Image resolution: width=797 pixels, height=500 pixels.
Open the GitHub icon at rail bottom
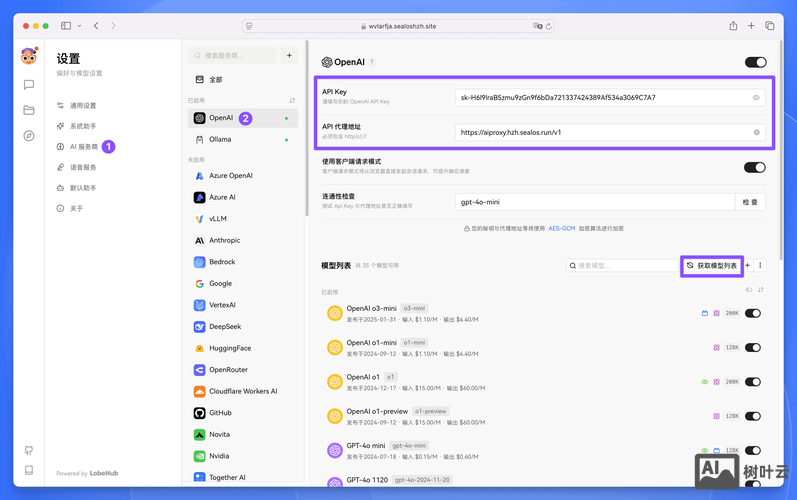pos(29,450)
